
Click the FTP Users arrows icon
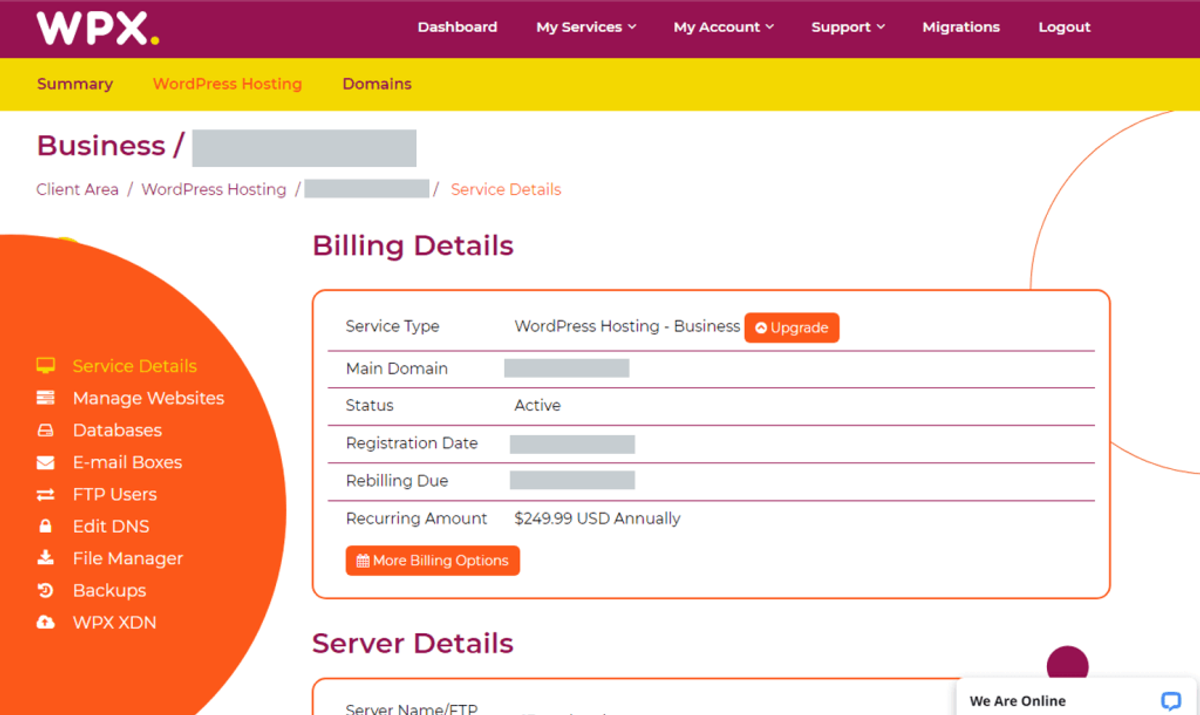coord(45,494)
